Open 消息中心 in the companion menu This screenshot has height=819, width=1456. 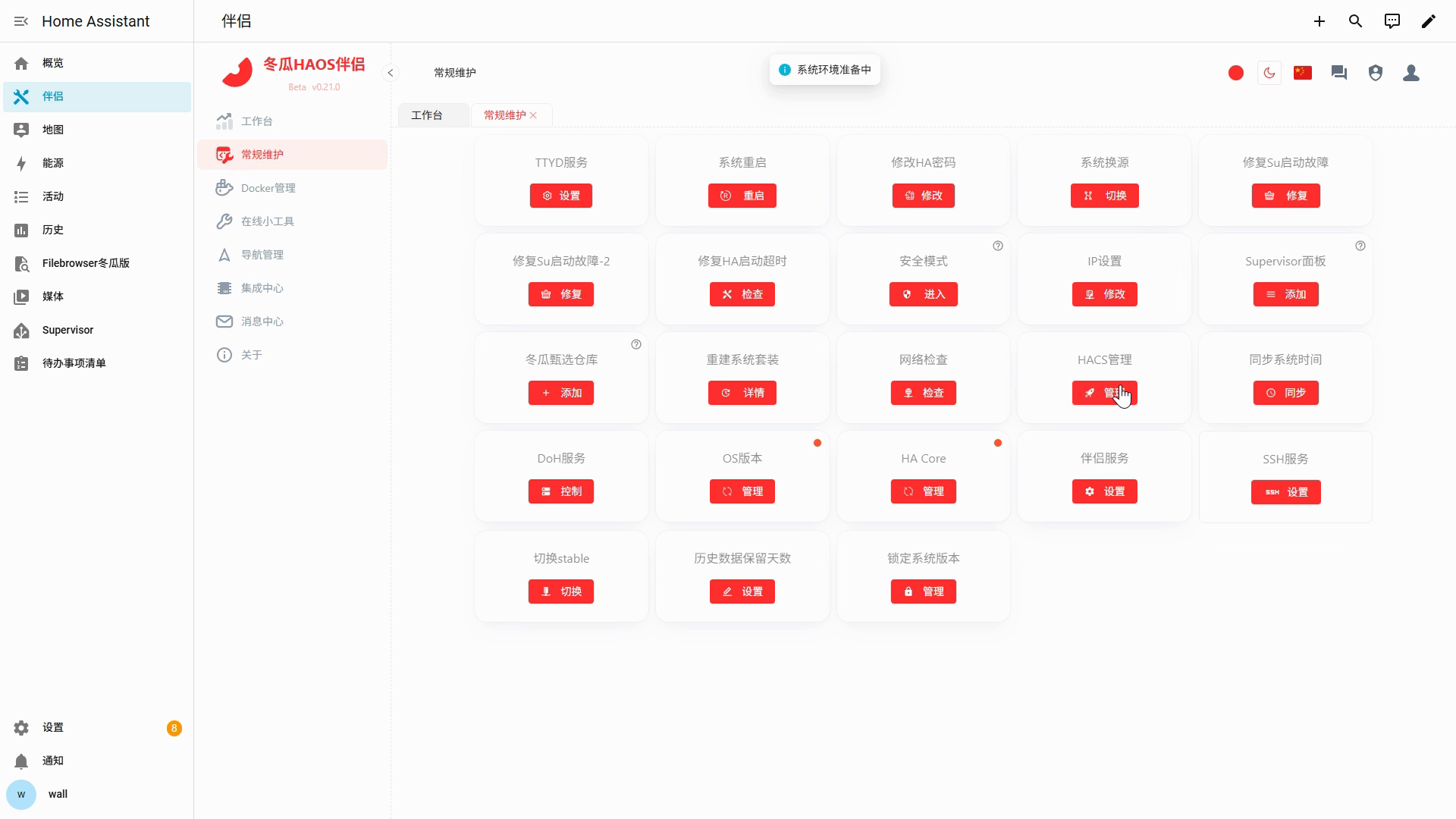293,322
